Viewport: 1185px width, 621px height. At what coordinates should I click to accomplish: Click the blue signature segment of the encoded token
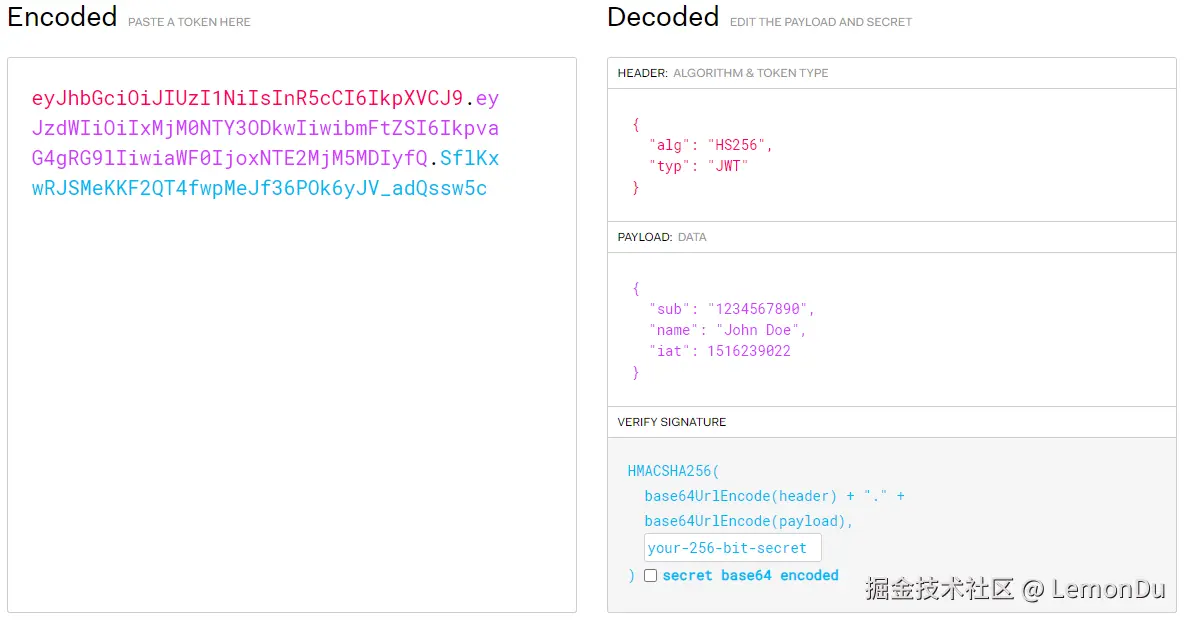(259, 189)
